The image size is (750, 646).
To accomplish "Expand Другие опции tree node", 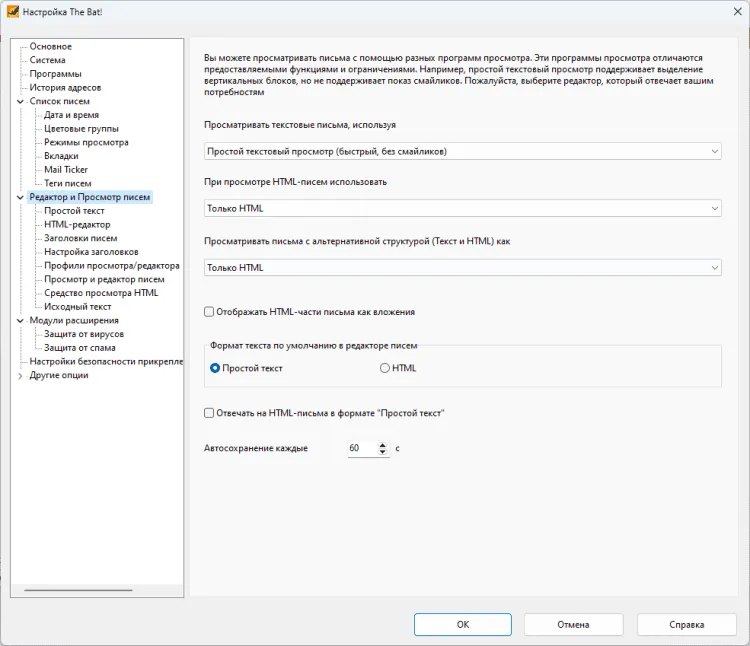I will click(x=20, y=376).
